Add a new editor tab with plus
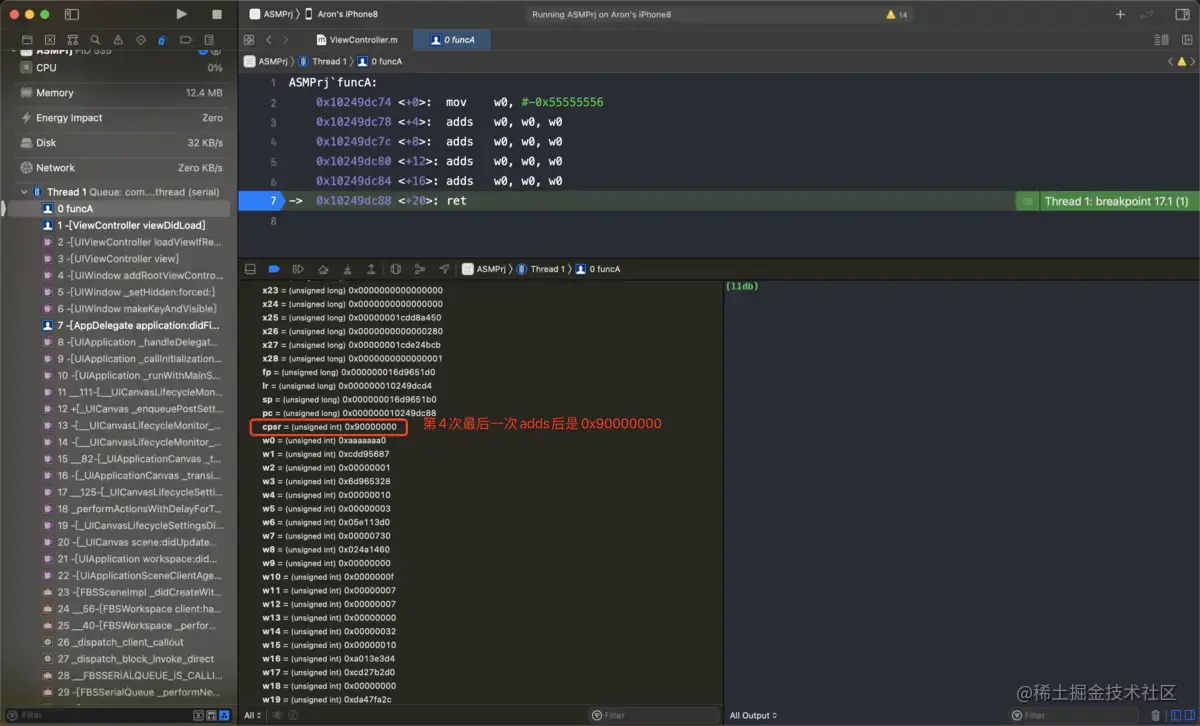Screen dimensions: 1200x726 pyautogui.click(x=1120, y=14)
